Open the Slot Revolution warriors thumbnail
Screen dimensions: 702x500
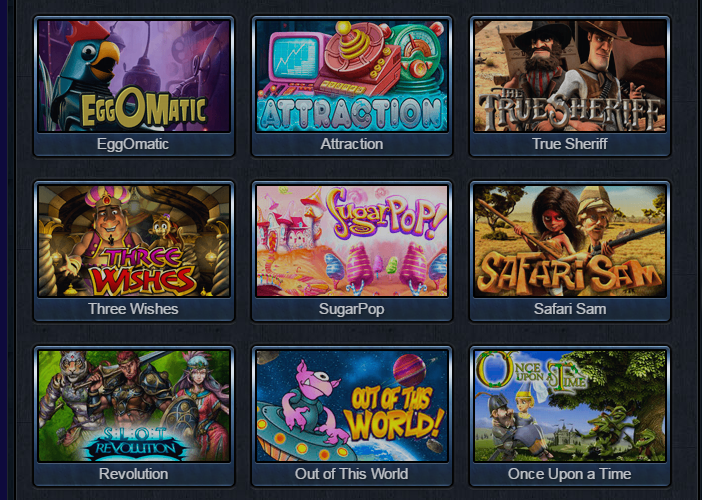pos(134,406)
